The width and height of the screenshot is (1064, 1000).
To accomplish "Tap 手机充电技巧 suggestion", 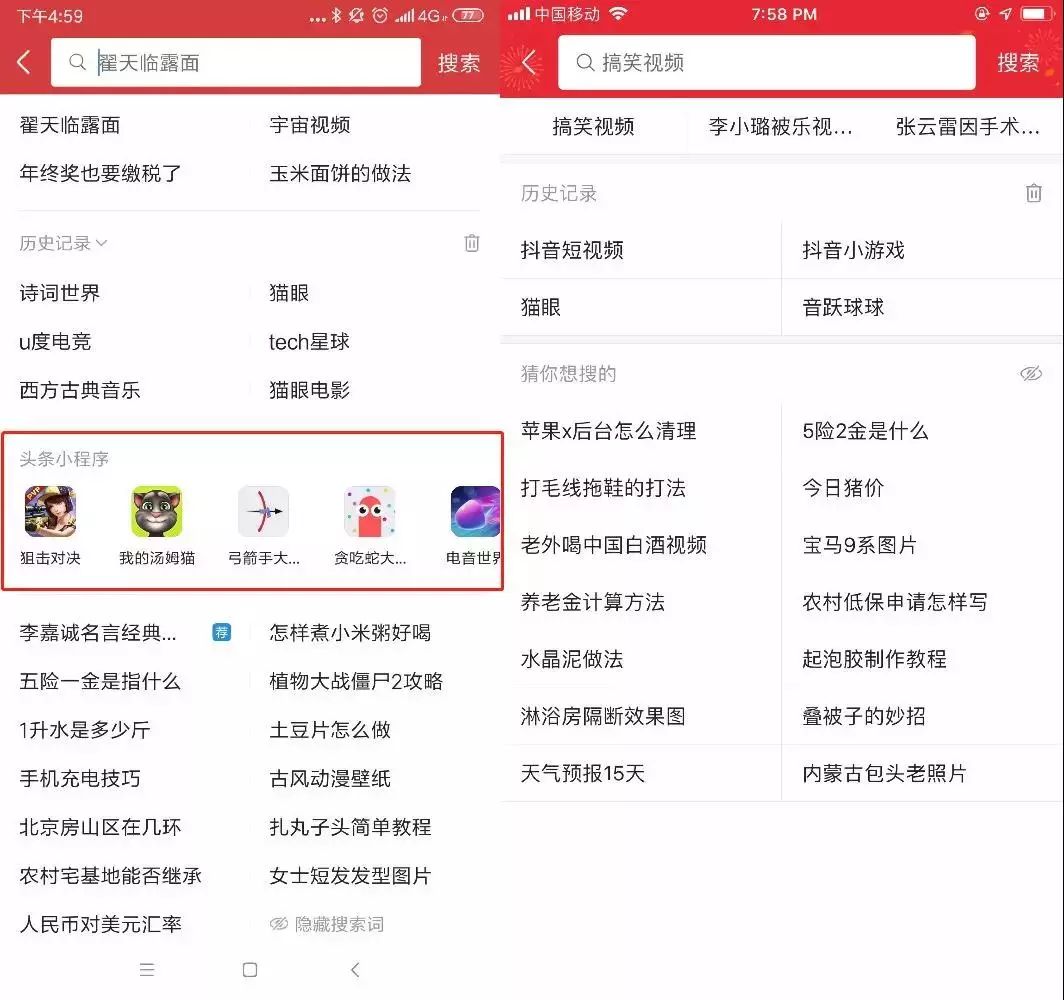I will point(80,778).
